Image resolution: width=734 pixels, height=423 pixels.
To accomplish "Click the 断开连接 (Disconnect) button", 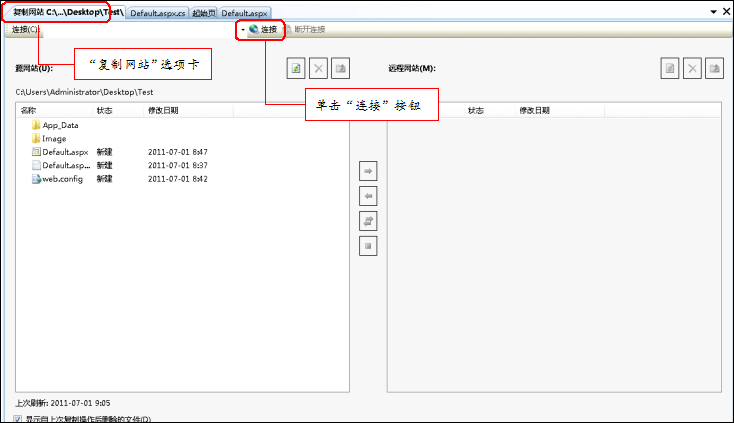I will (304, 30).
